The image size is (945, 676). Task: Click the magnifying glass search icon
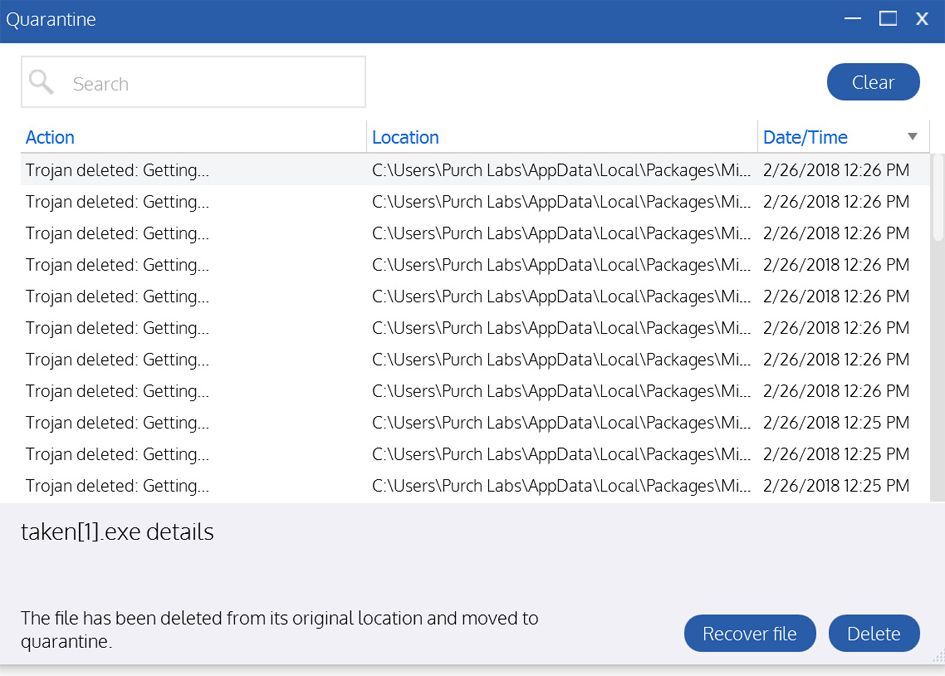click(x=41, y=82)
